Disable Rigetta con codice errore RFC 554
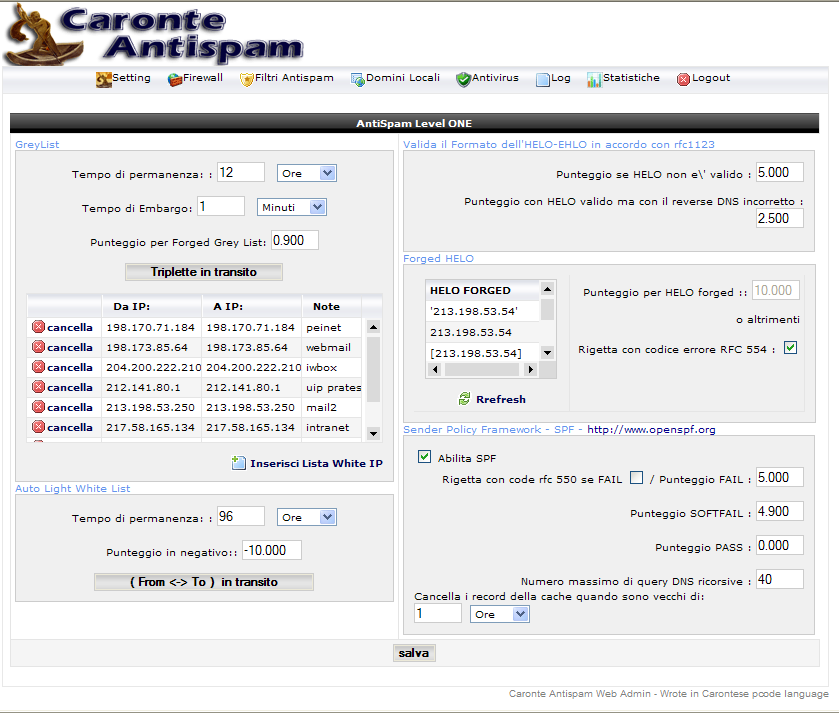 (791, 348)
